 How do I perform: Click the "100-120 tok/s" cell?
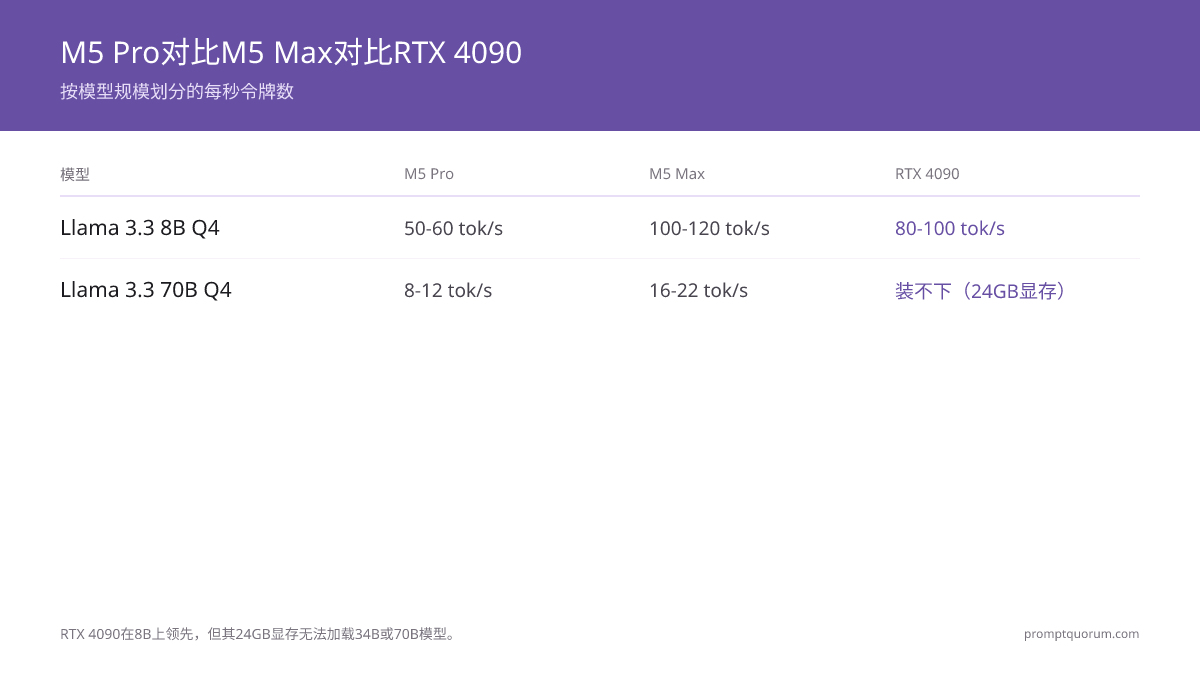coord(709,228)
